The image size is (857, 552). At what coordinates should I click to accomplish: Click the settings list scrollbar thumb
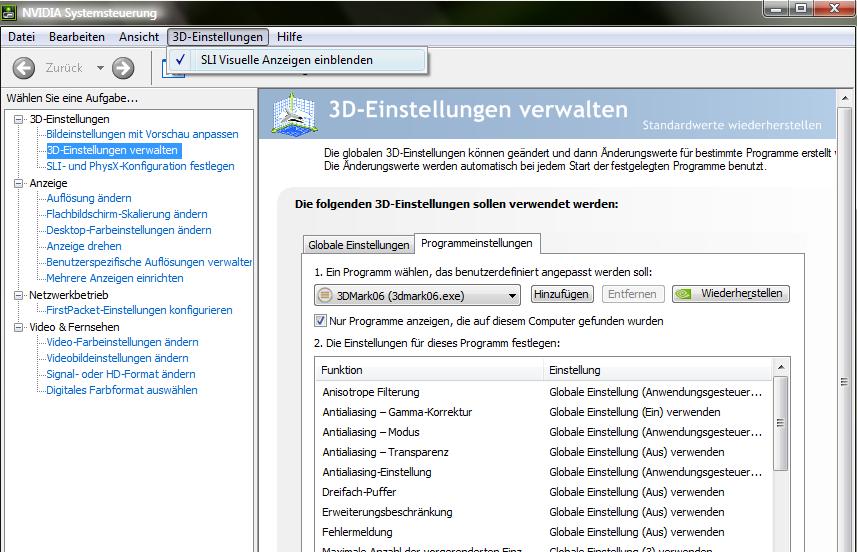[x=780, y=424]
